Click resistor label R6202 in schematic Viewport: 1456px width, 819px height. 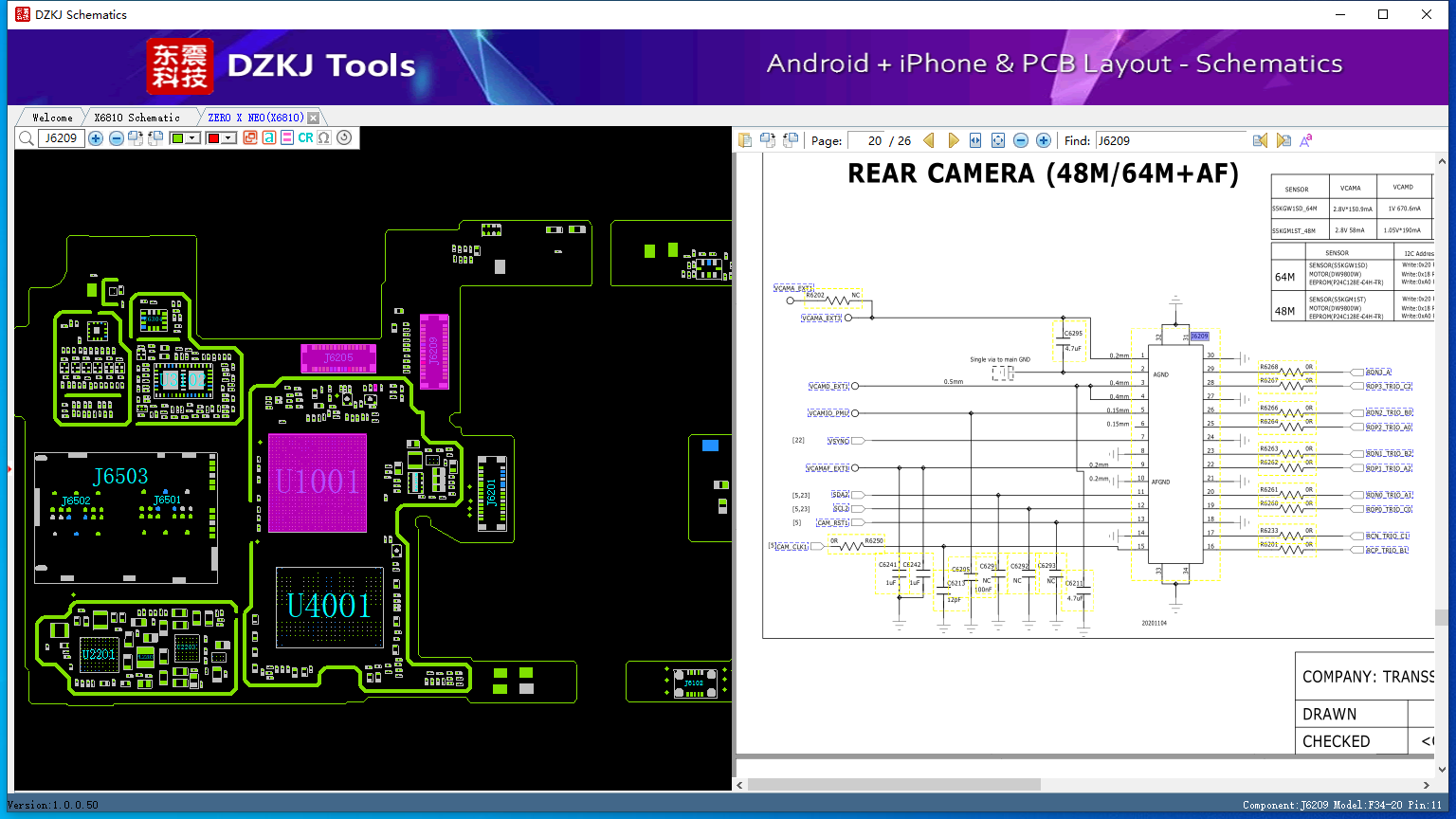tap(815, 295)
